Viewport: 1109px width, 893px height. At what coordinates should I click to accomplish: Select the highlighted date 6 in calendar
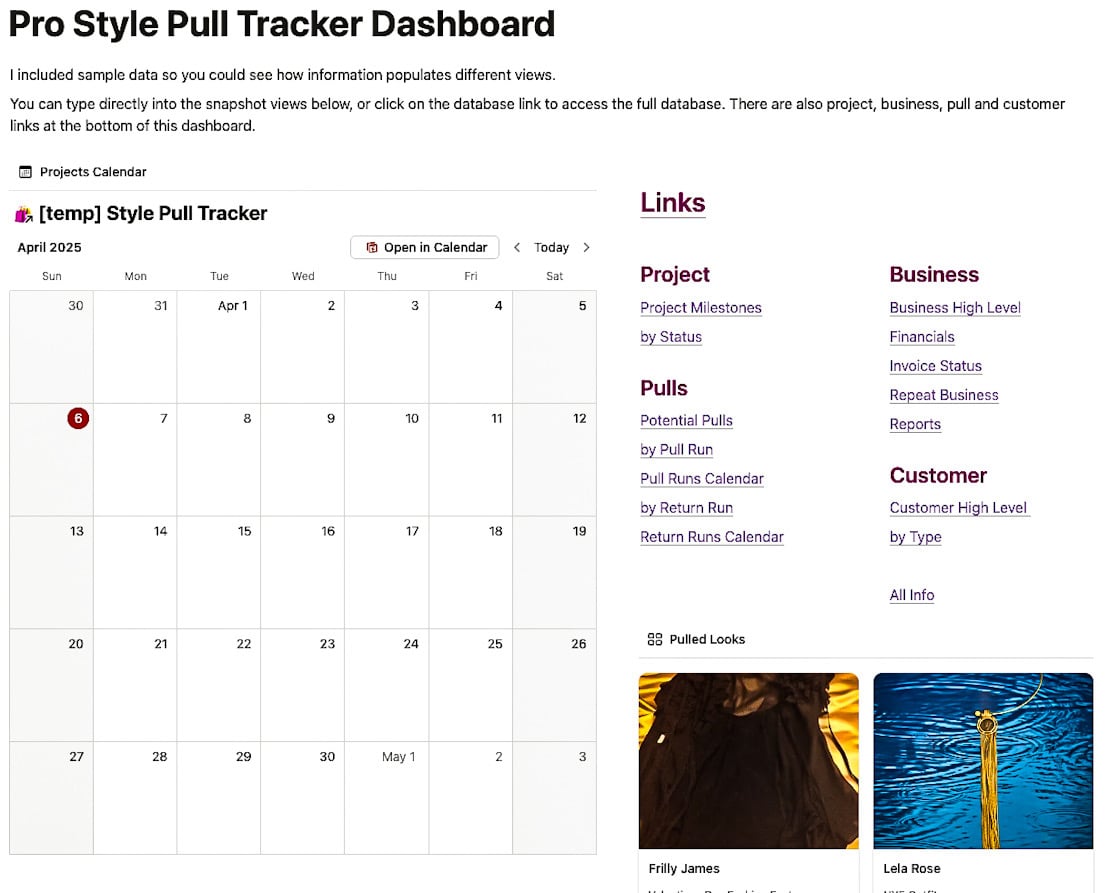[78, 419]
